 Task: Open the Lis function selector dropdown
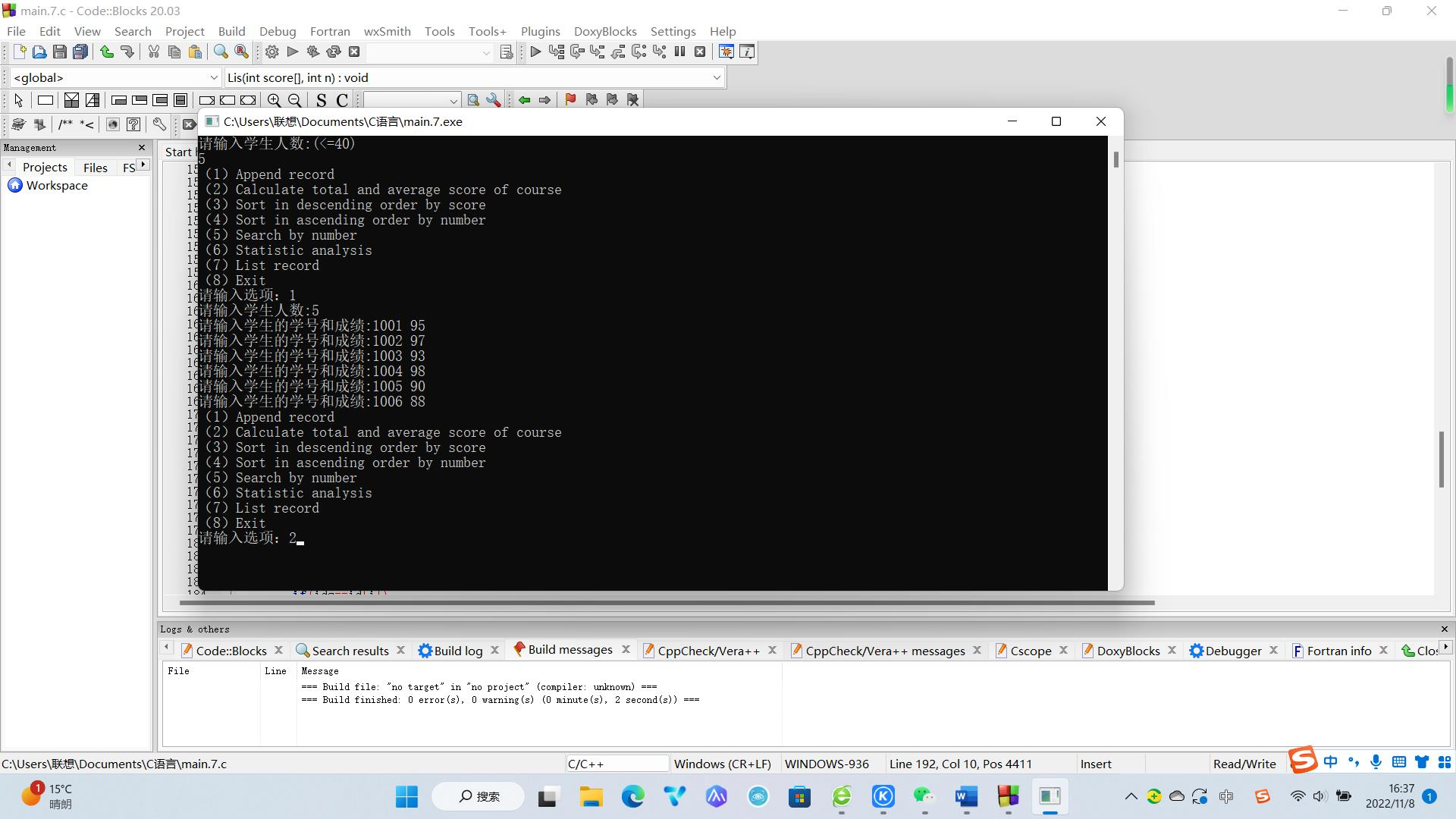(716, 77)
